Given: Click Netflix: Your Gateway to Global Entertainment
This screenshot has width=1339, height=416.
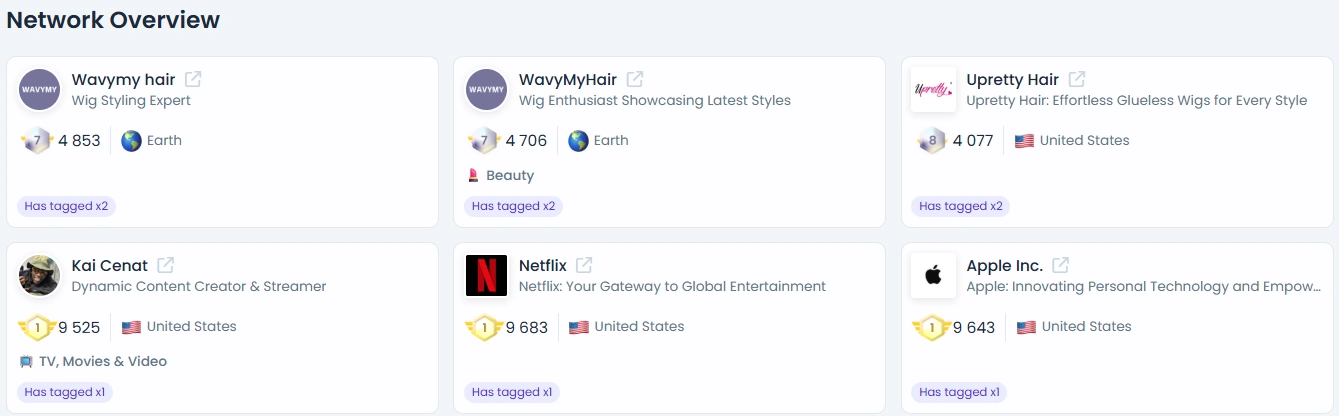Looking at the screenshot, I should point(672,287).
